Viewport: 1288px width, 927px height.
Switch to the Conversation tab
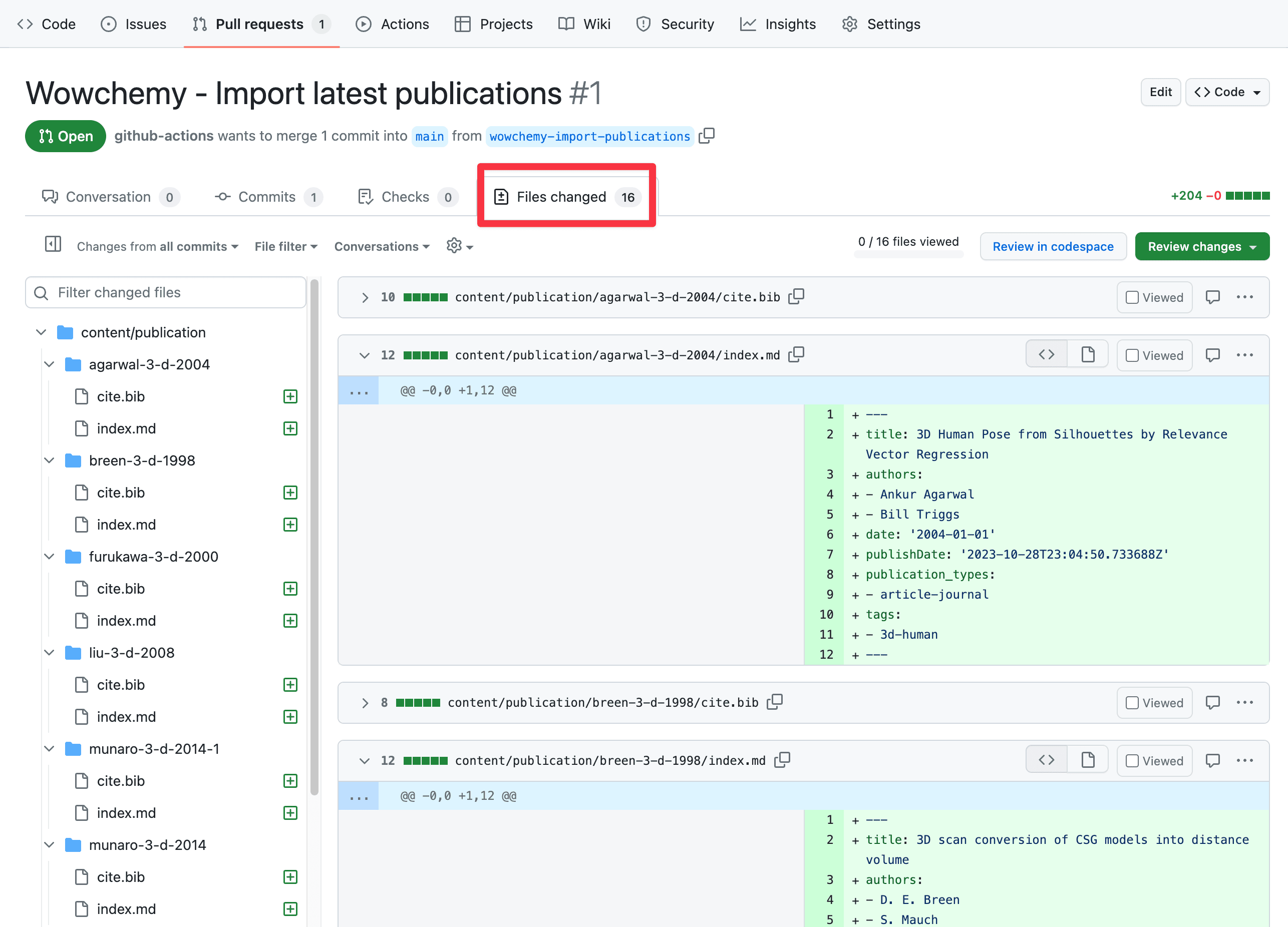pos(111,196)
